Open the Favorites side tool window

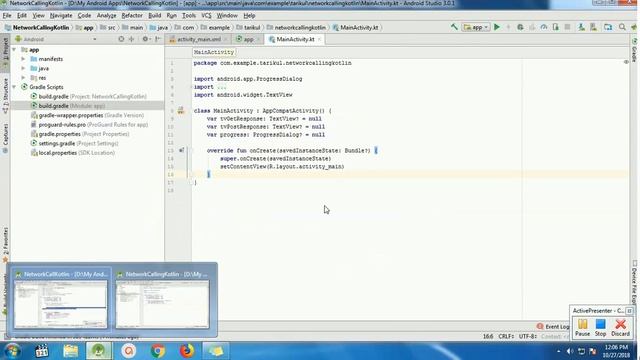click(x=5, y=245)
